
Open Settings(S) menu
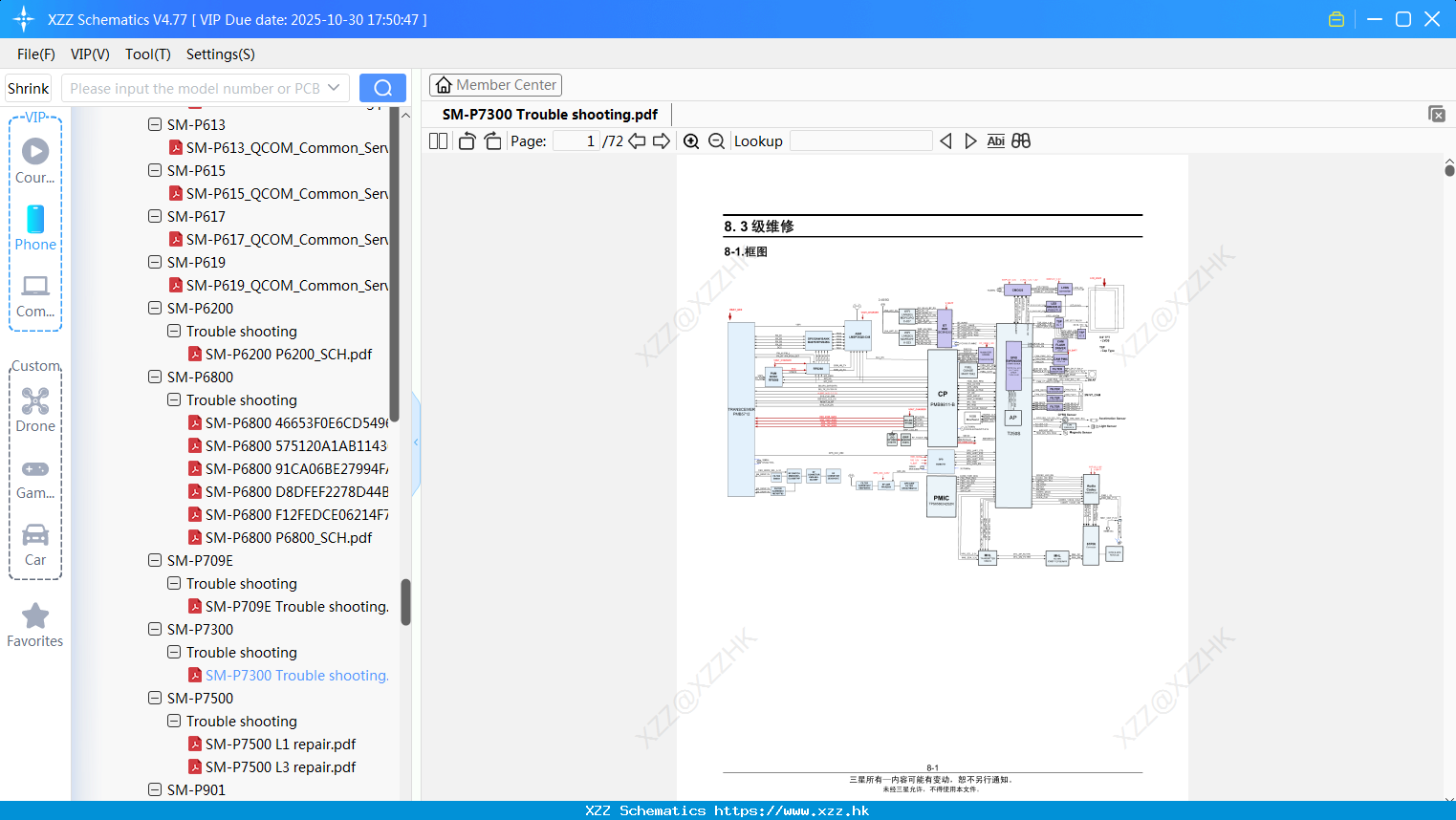tap(221, 54)
